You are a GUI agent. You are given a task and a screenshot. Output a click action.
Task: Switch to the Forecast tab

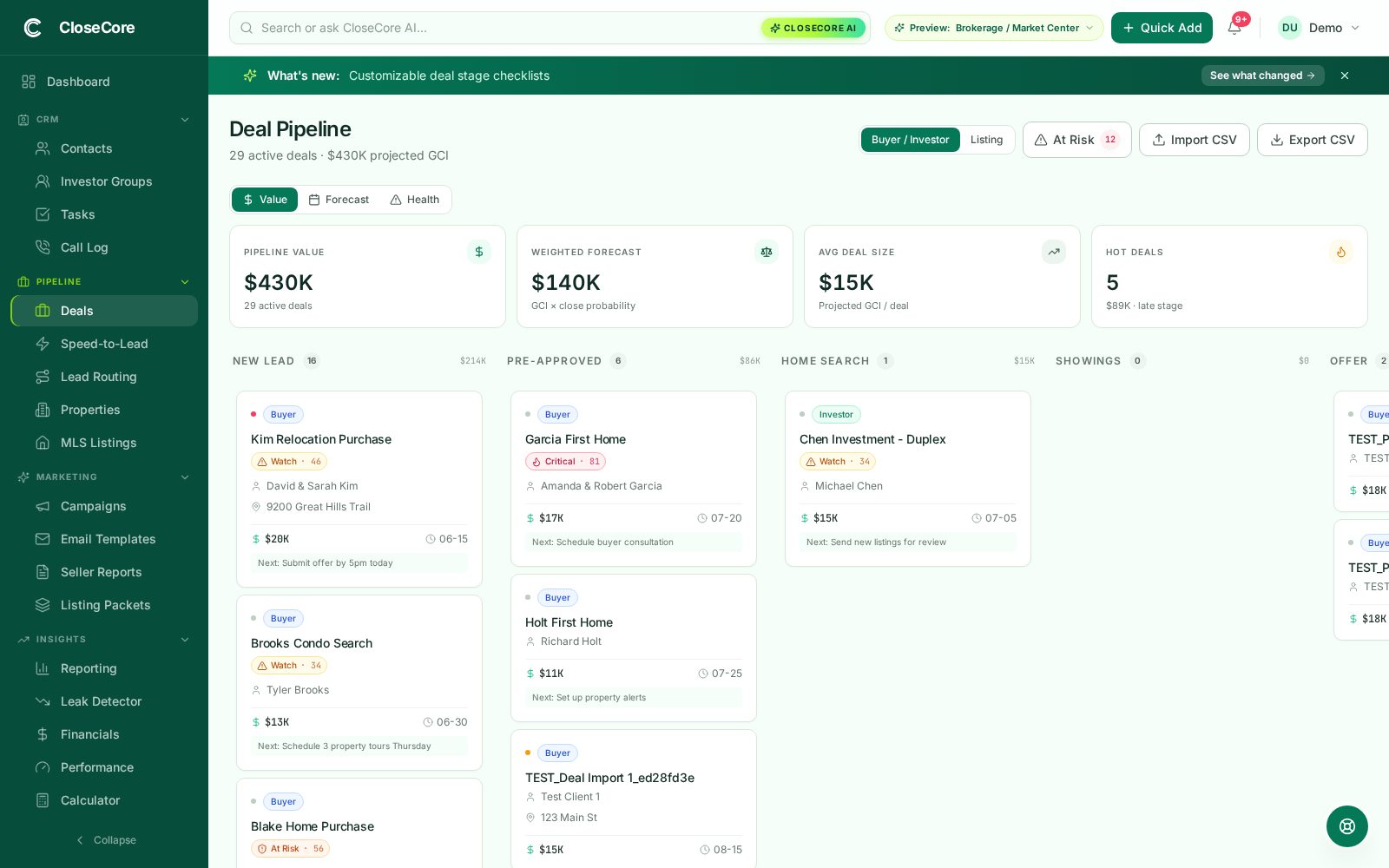tap(339, 200)
